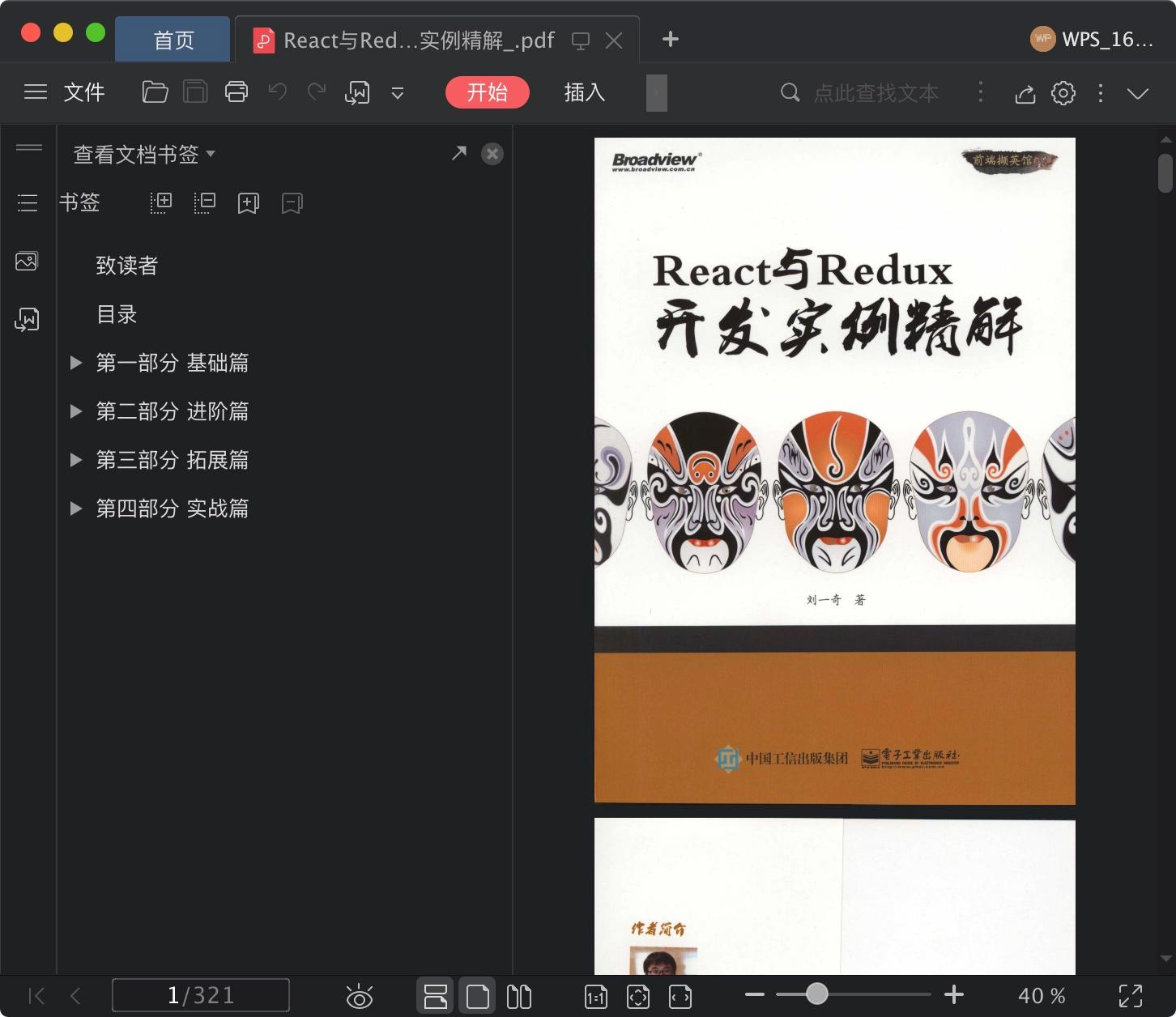Open the hamburger menu next to 文件
1176x1017 pixels.
36,92
